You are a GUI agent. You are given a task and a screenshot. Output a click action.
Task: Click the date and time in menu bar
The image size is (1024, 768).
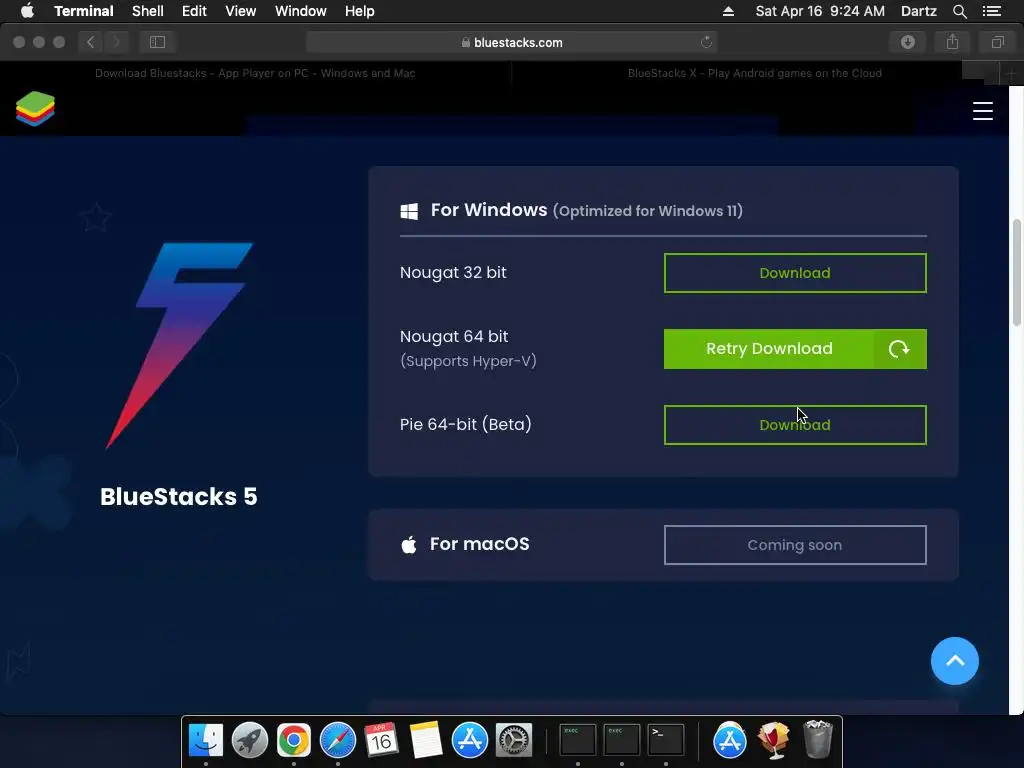tap(820, 11)
